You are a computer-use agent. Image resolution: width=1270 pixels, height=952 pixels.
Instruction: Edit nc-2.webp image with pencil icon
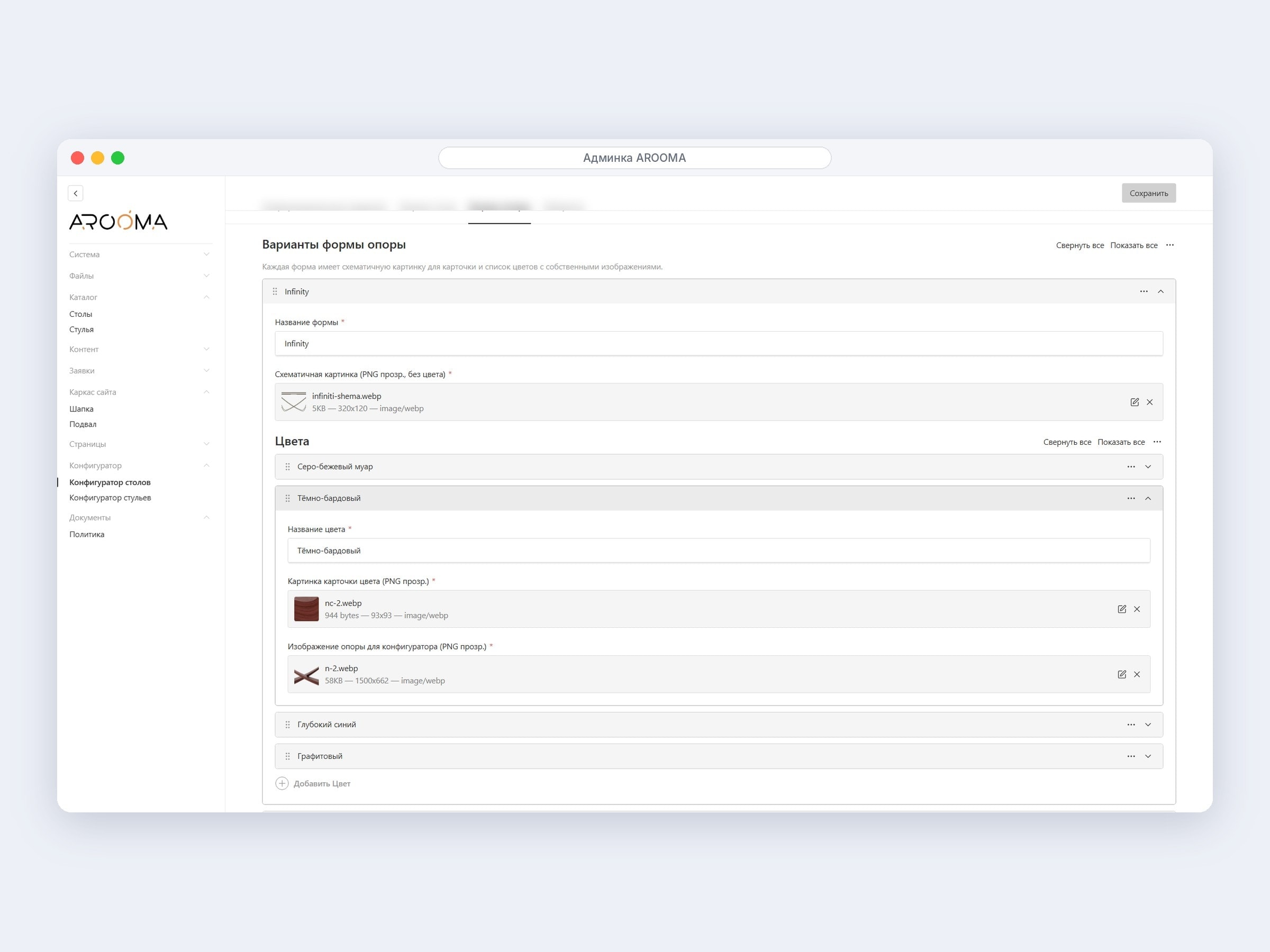[x=1122, y=609]
